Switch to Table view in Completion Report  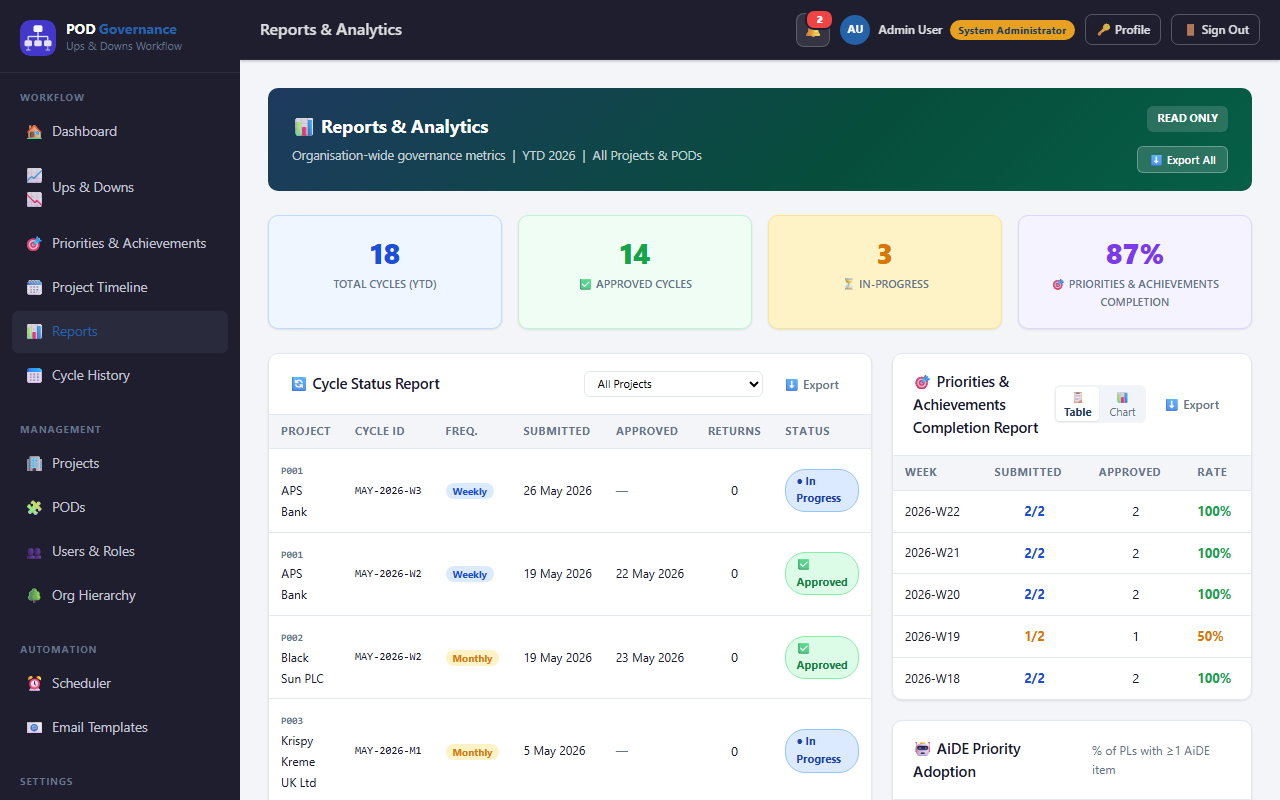pyautogui.click(x=1078, y=404)
